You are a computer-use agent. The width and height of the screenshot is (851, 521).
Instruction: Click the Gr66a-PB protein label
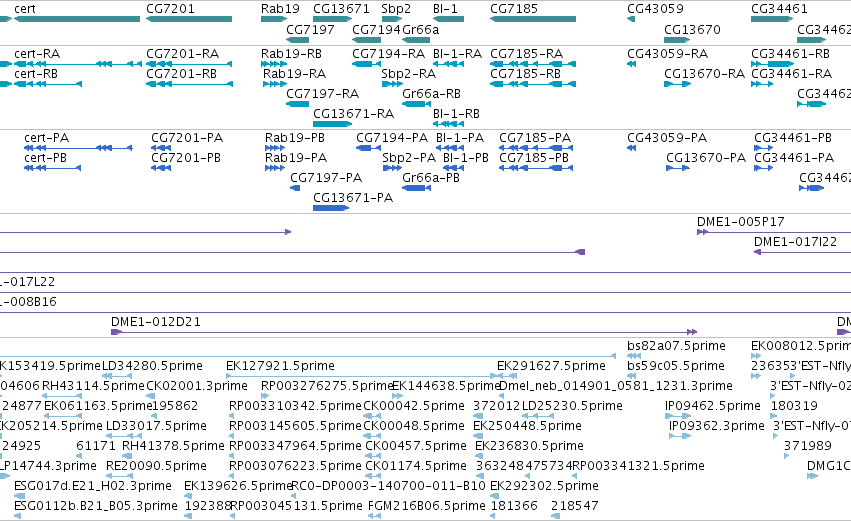click(431, 177)
